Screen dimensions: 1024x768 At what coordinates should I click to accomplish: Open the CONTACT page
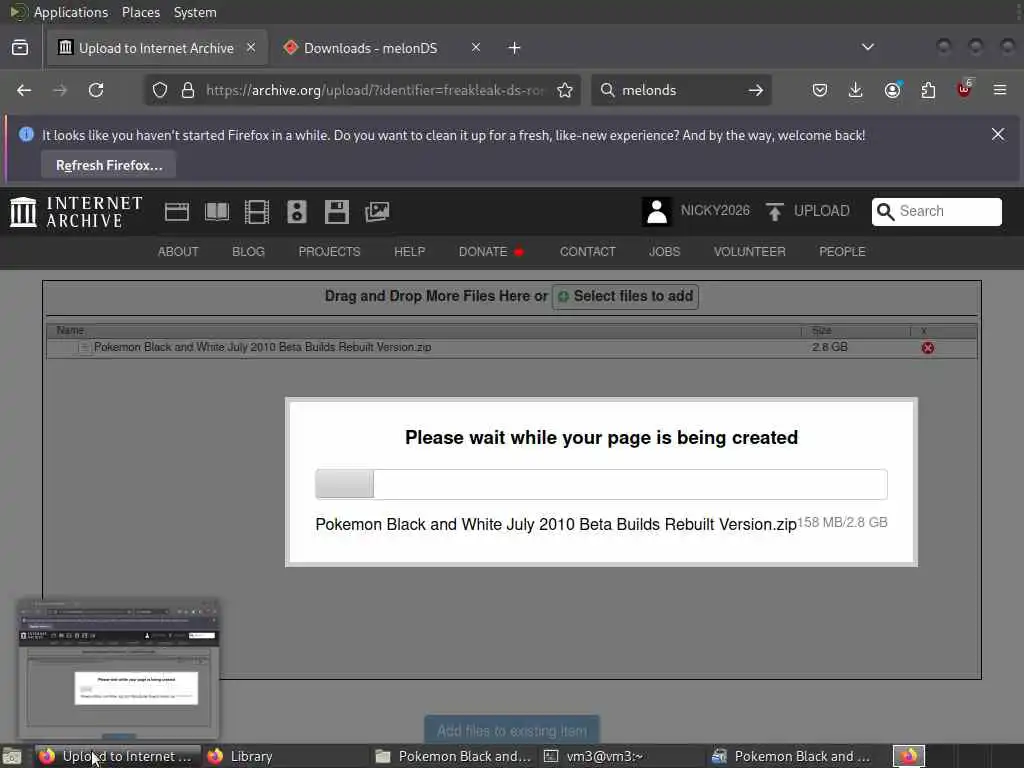(x=588, y=251)
